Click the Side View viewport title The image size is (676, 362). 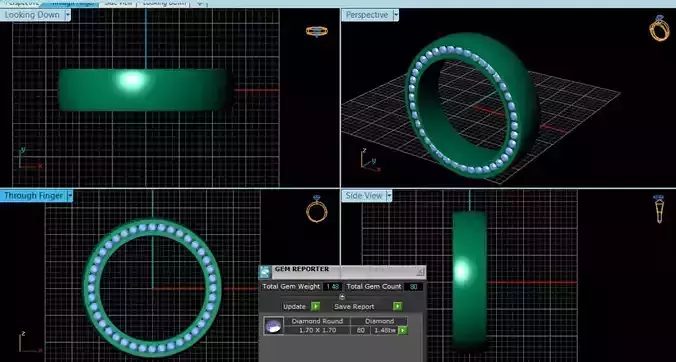click(364, 196)
